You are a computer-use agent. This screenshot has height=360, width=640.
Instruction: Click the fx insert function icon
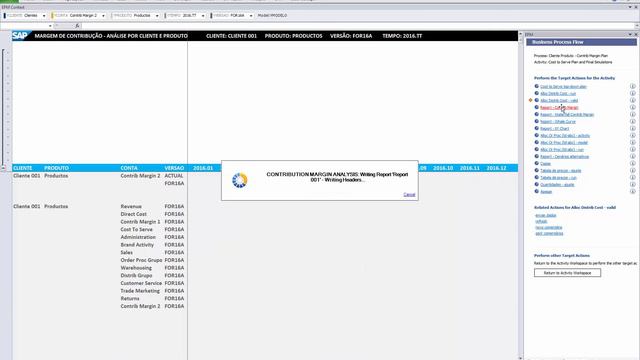(77, 26)
